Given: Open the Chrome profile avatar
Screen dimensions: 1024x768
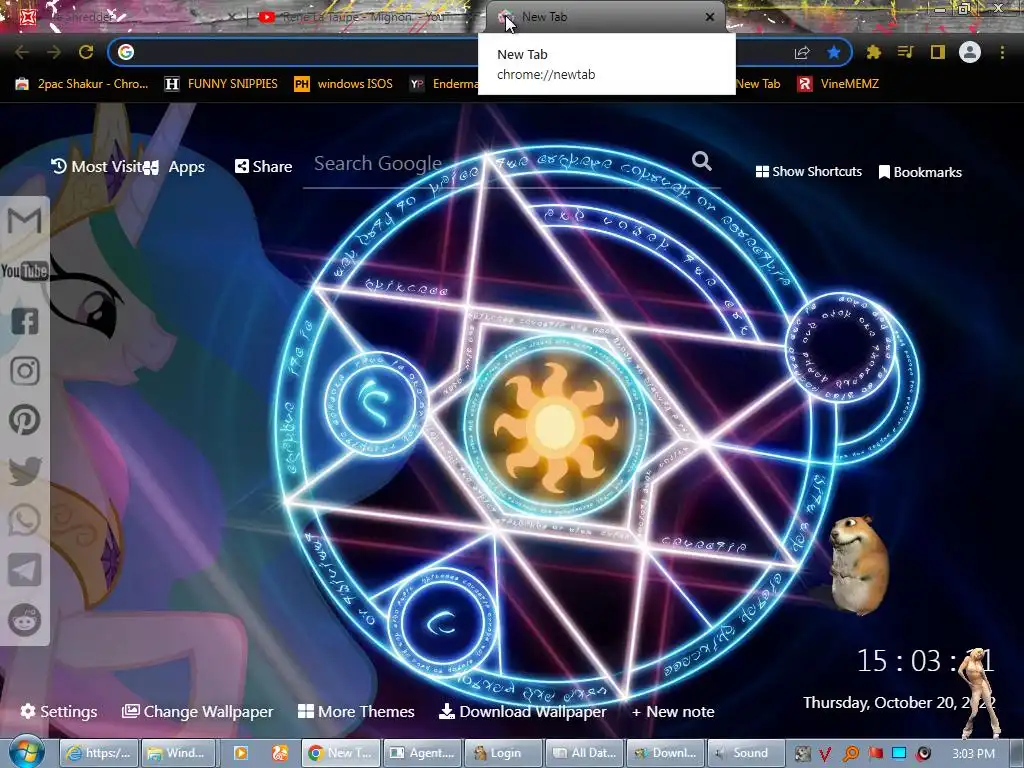Looking at the screenshot, I should 970,52.
